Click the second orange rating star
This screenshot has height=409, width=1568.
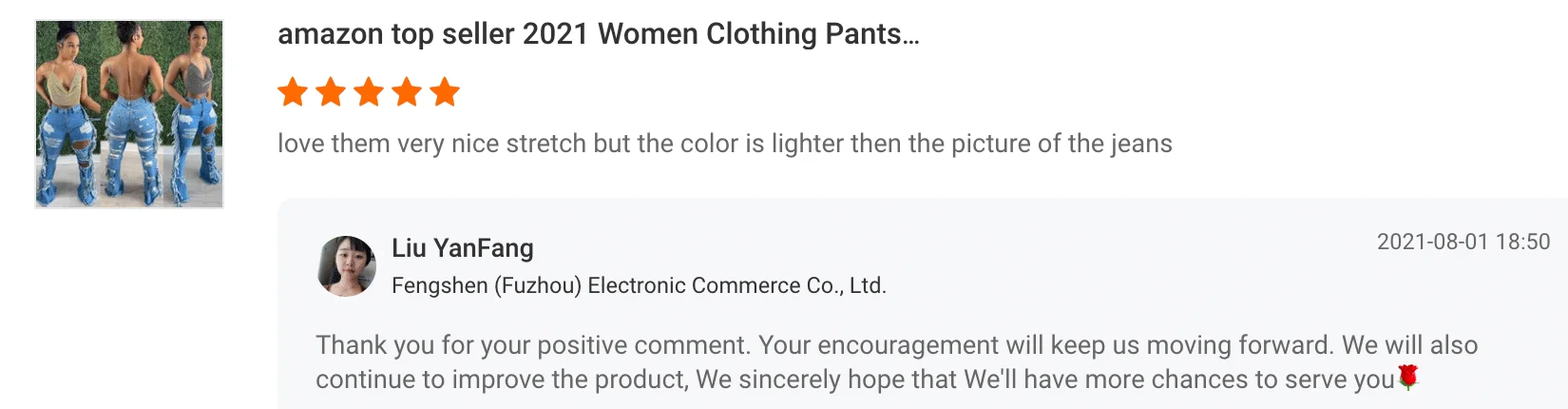tap(331, 92)
